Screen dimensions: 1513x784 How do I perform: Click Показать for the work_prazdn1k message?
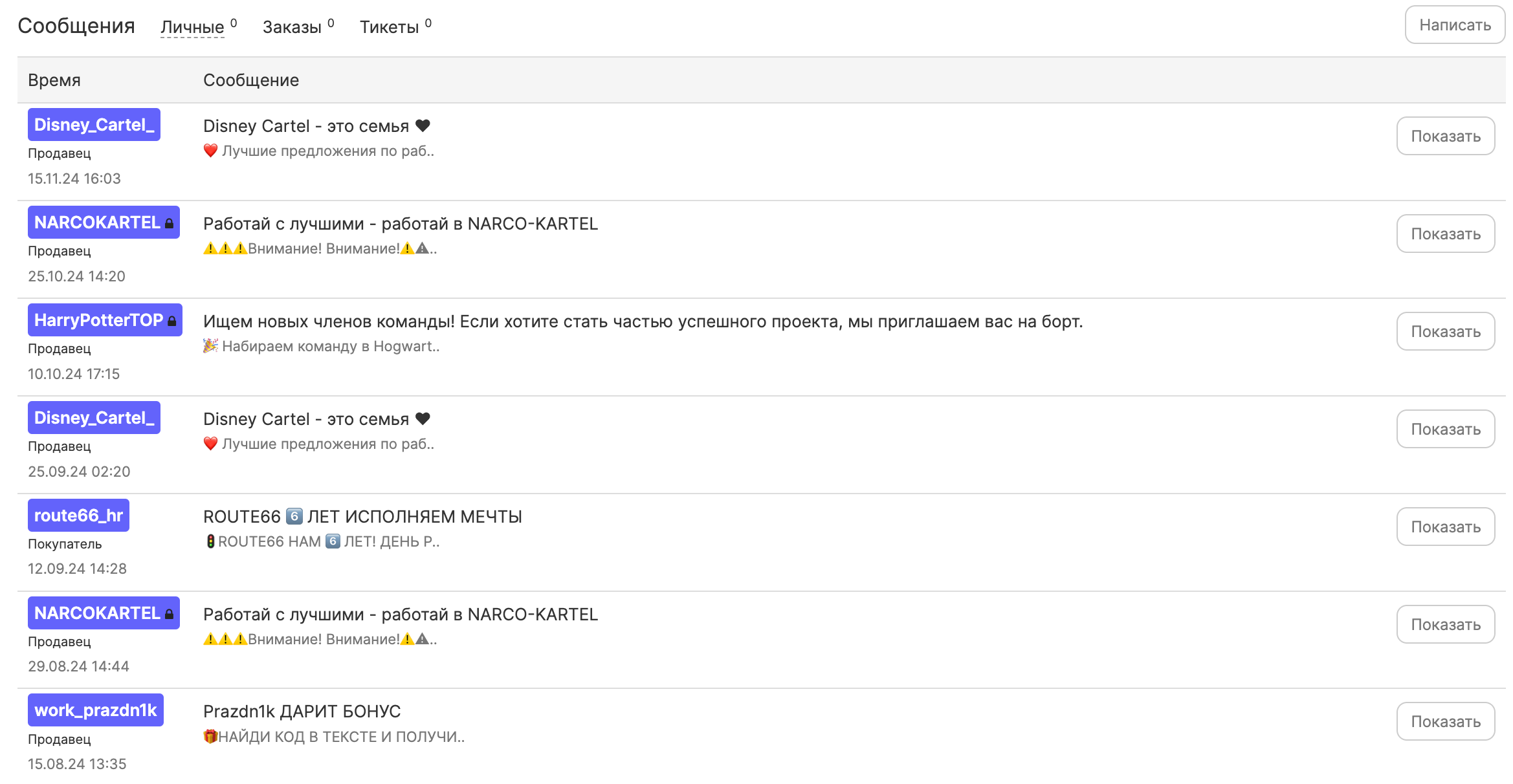(1445, 721)
